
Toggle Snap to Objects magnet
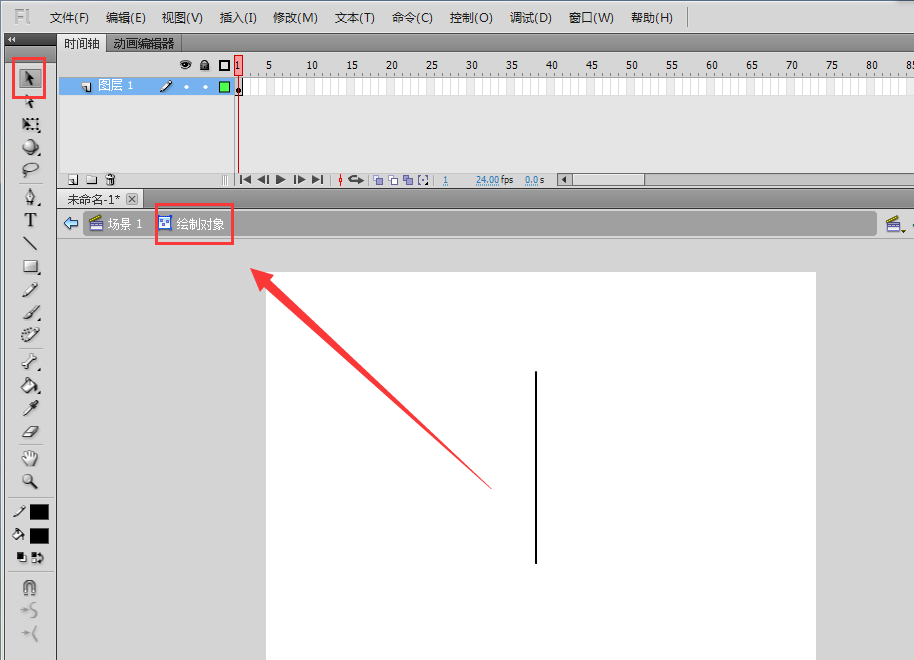(x=30, y=587)
